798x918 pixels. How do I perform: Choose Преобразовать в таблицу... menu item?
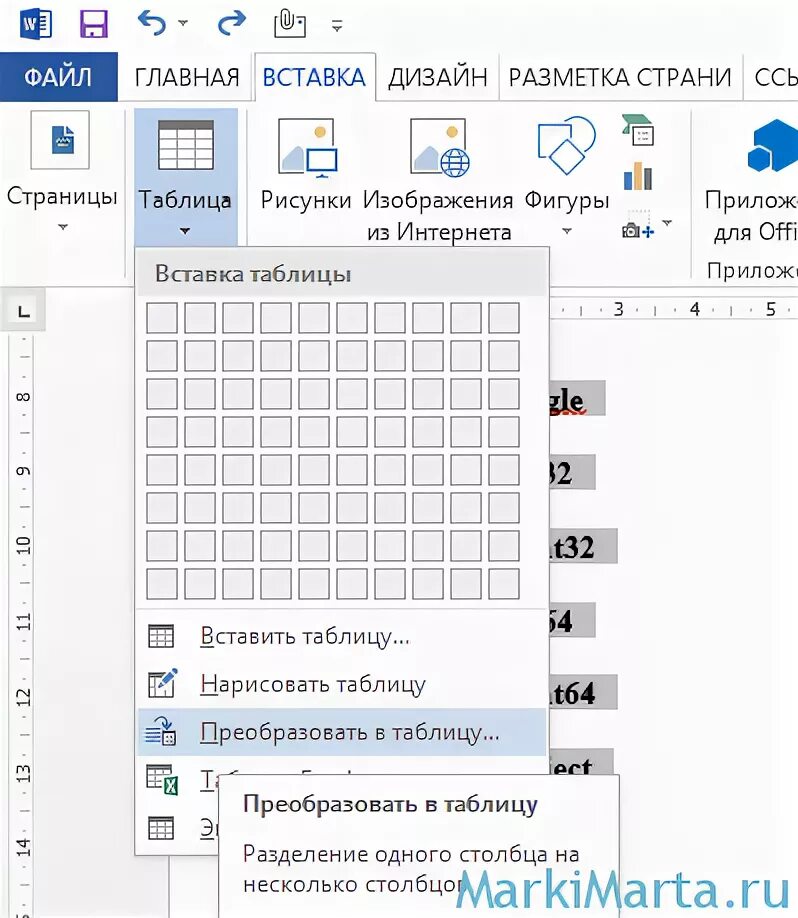(x=341, y=732)
